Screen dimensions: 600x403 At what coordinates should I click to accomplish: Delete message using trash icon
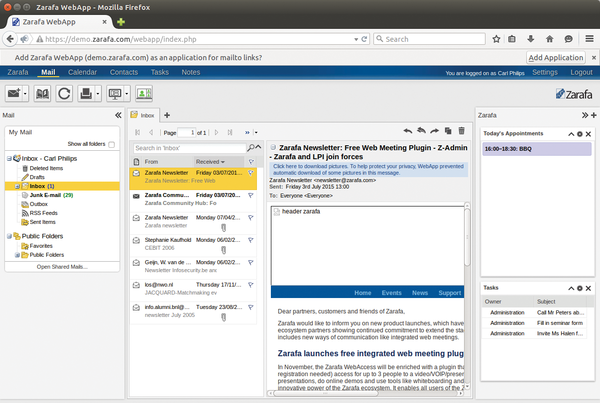[x=461, y=131]
